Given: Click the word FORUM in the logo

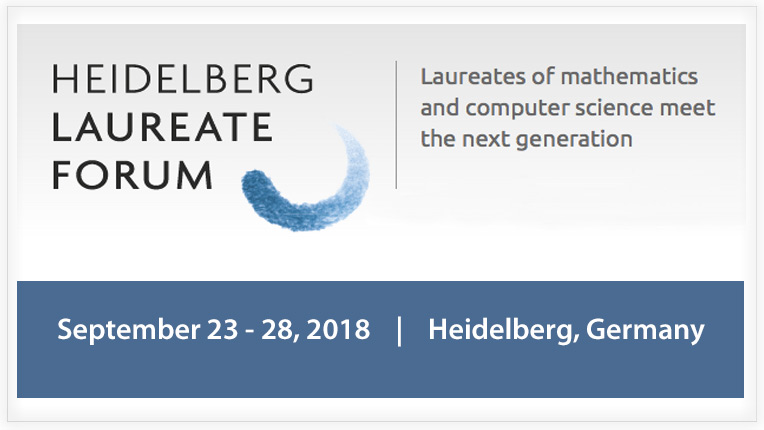Looking at the screenshot, I should 132,175.
